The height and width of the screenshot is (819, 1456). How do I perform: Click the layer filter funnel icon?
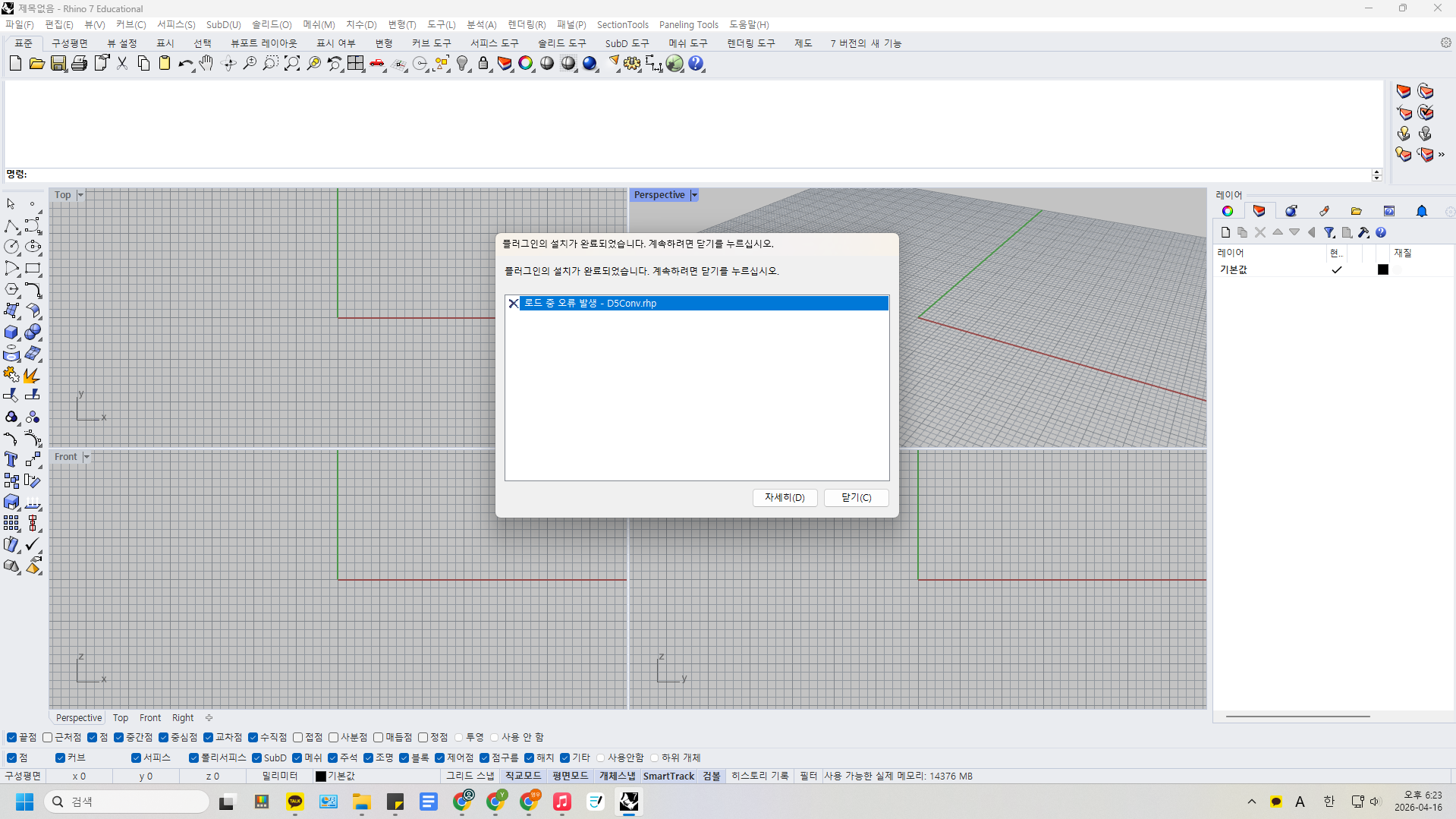pyautogui.click(x=1329, y=233)
